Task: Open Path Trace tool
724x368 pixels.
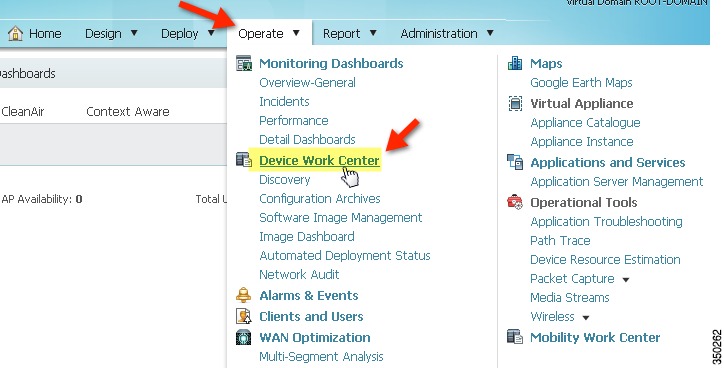Action: (x=560, y=241)
